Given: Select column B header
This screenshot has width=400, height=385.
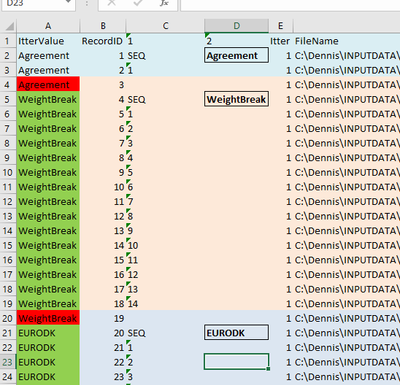Looking at the screenshot, I should tap(103, 26).
